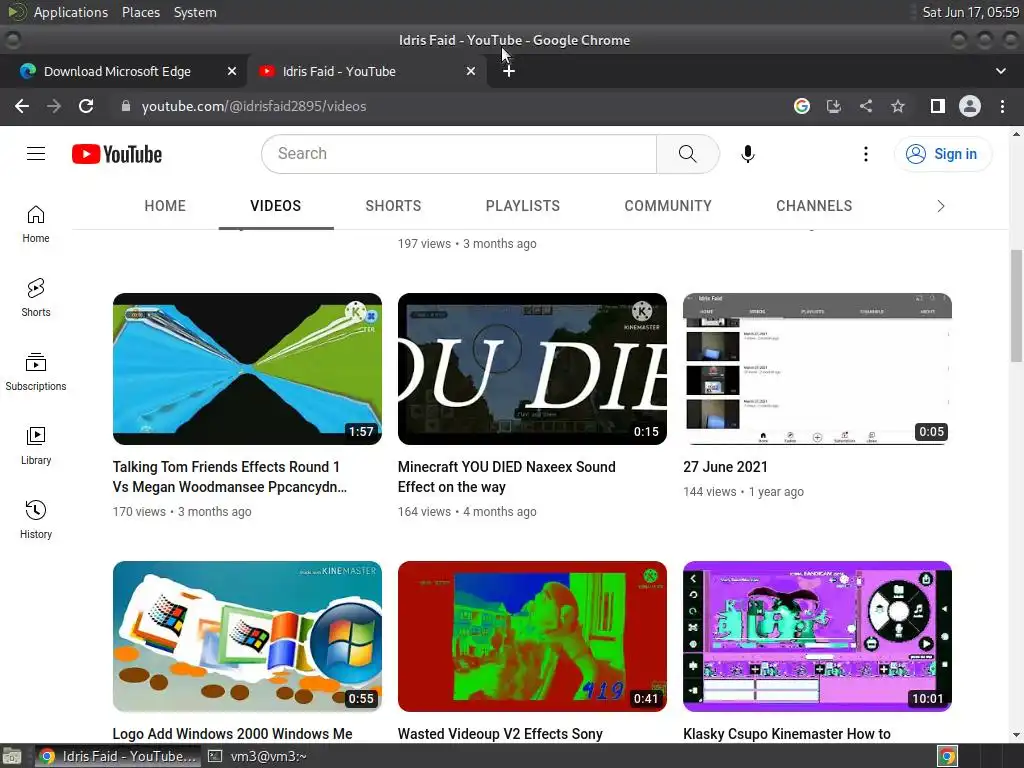The image size is (1024, 768).
Task: Open Klasky Csupo Kinemaster video title
Action: coord(787,734)
